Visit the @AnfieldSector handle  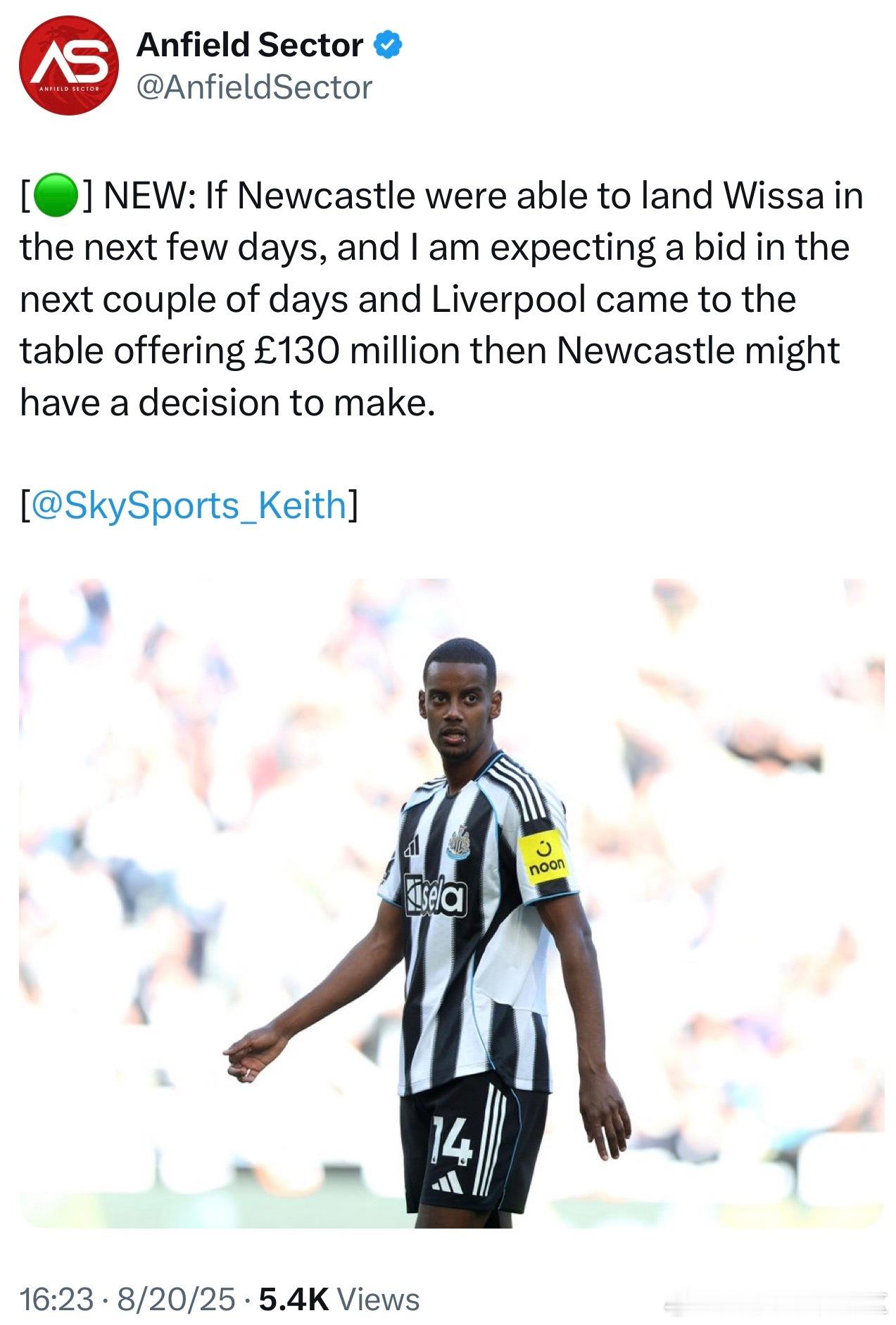click(254, 88)
